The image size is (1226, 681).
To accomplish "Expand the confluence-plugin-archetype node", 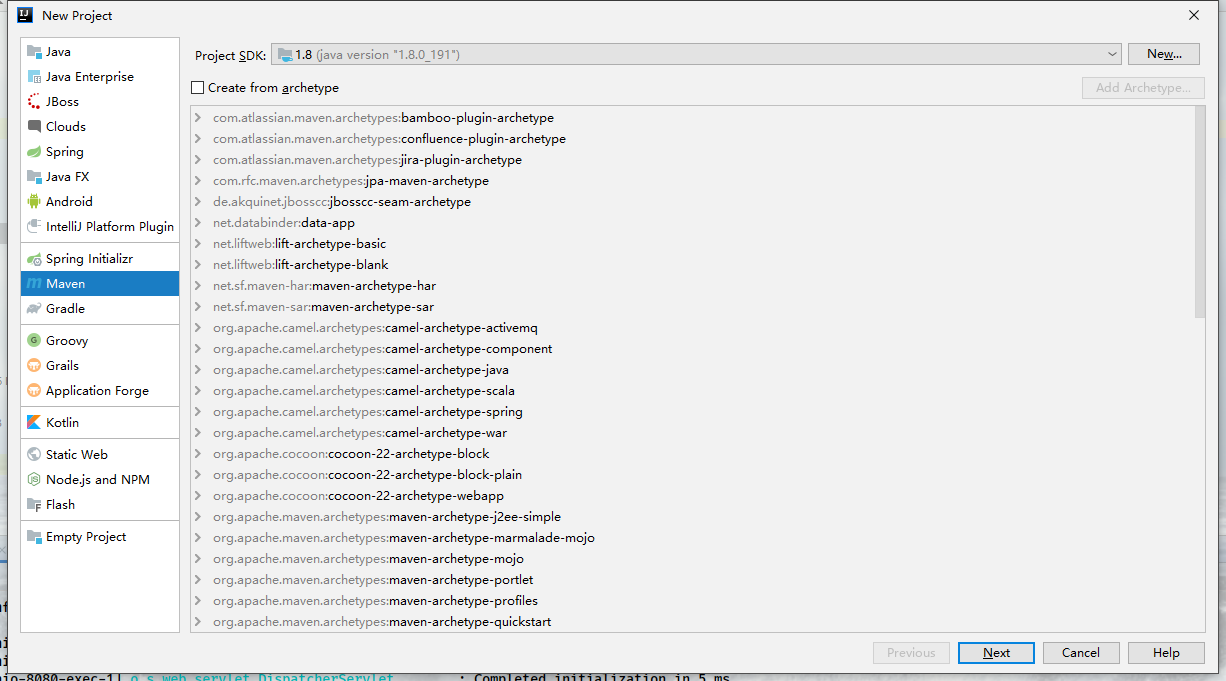I will [198, 139].
